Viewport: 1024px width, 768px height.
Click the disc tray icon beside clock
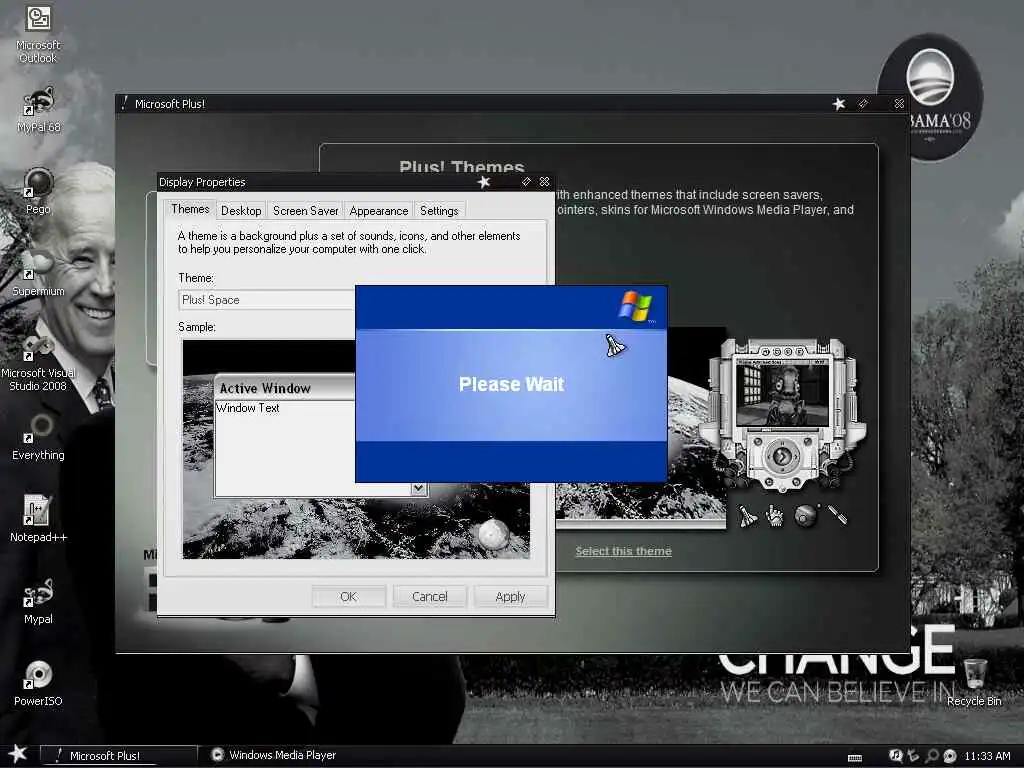tap(950, 756)
